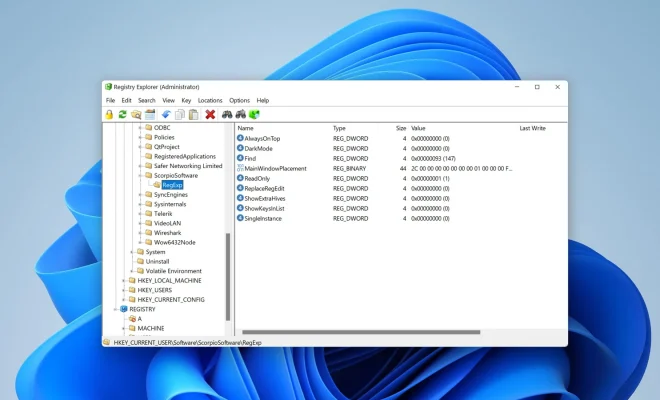Screen dimensions: 660x400
Task: Select the Wow6432Node key in the tree
Action: (x=174, y=242)
